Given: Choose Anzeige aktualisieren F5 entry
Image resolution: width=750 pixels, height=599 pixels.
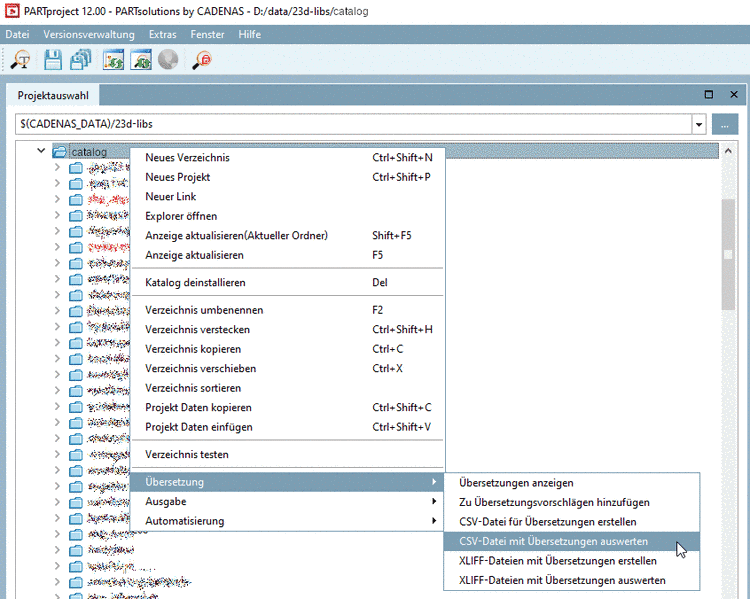Looking at the screenshot, I should click(x=287, y=255).
